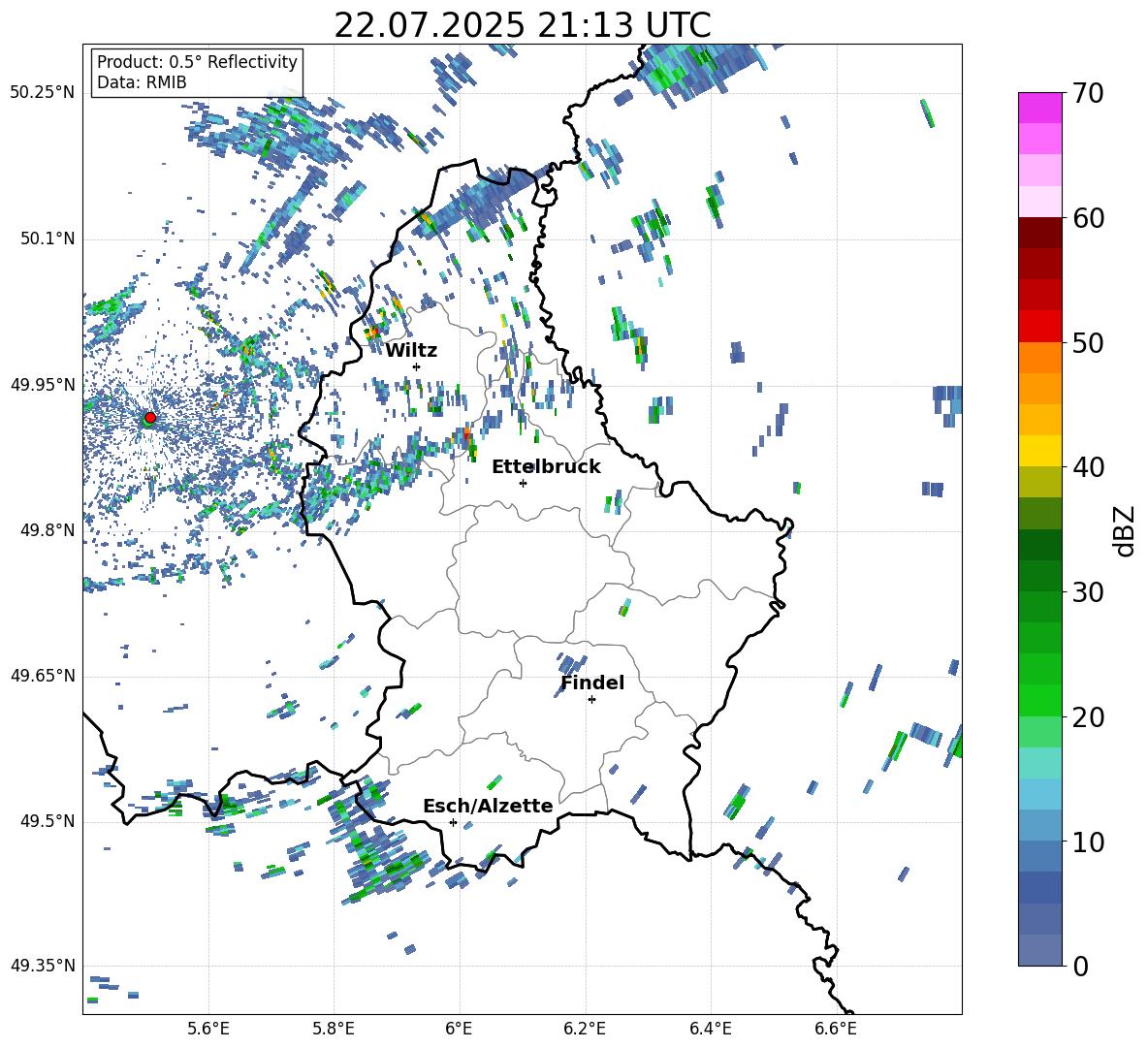Click the 49.65°N latitude label
This screenshot has width=1148, height=1048.
[x=43, y=675]
